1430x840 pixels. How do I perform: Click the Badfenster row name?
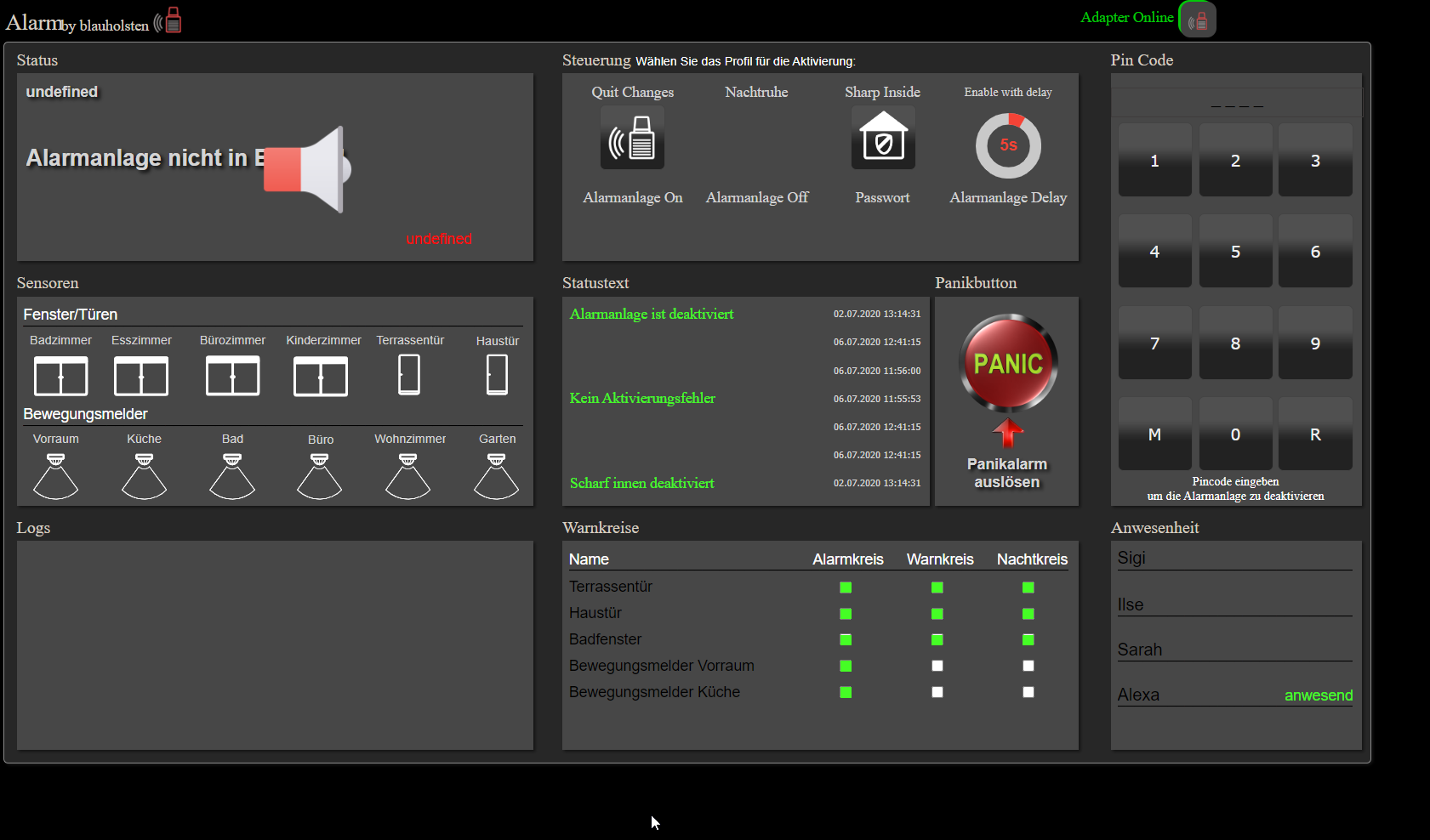[605, 639]
